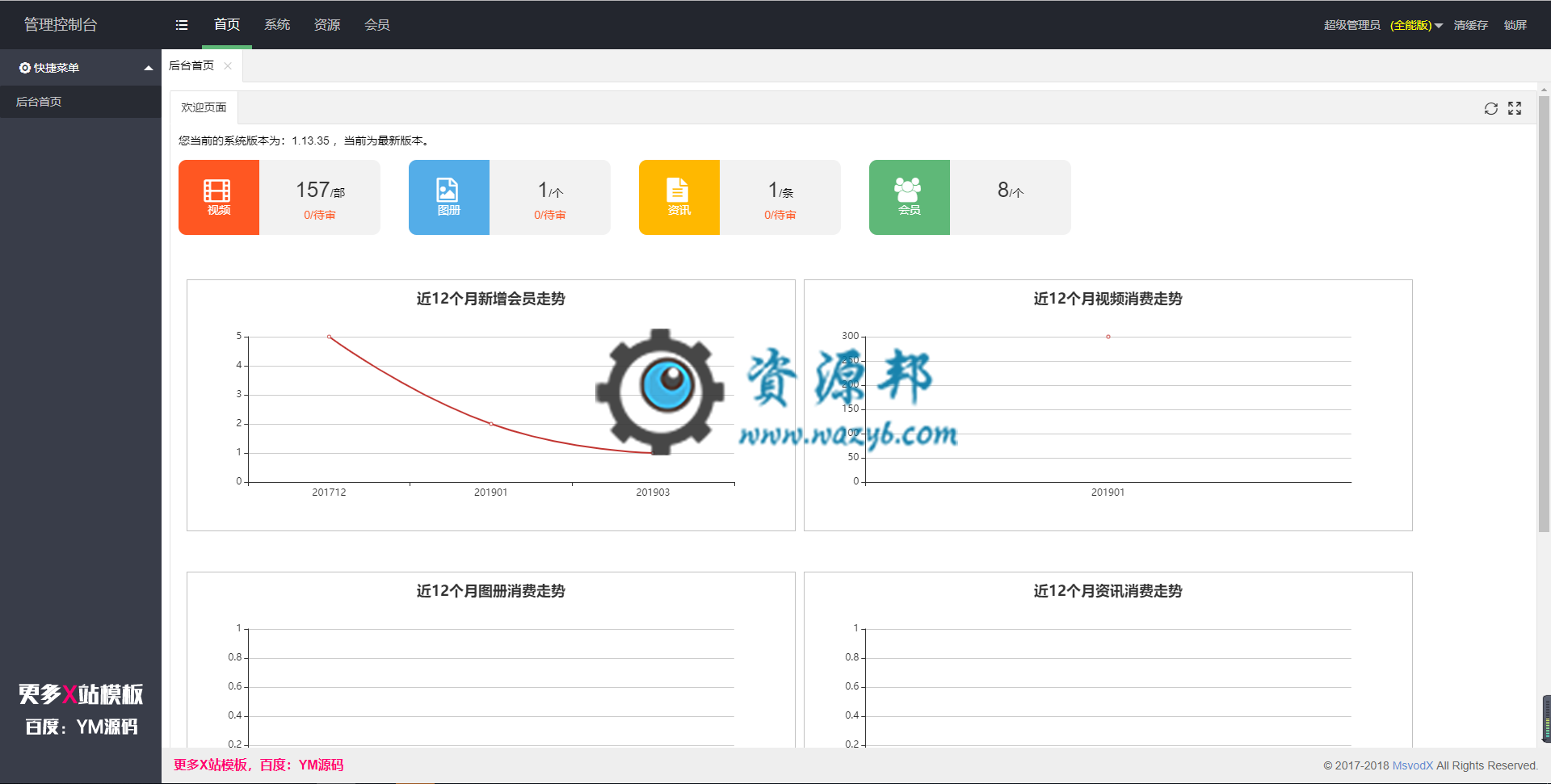The width and height of the screenshot is (1551, 784).
Task: Click the 8个 member count
Action: click(1010, 191)
